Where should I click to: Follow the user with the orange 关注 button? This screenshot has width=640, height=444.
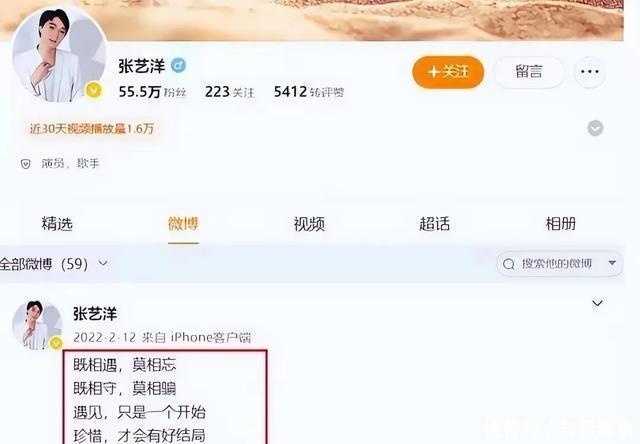(x=448, y=72)
